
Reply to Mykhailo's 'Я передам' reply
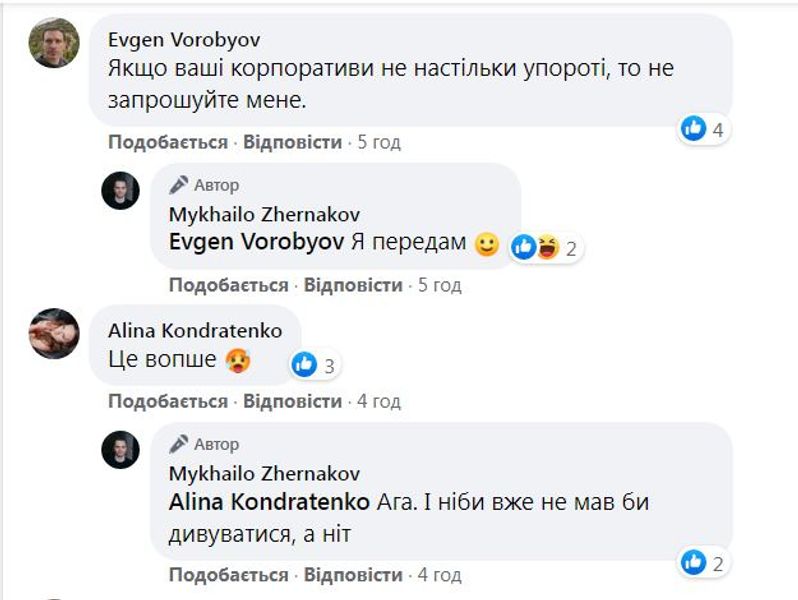353,285
